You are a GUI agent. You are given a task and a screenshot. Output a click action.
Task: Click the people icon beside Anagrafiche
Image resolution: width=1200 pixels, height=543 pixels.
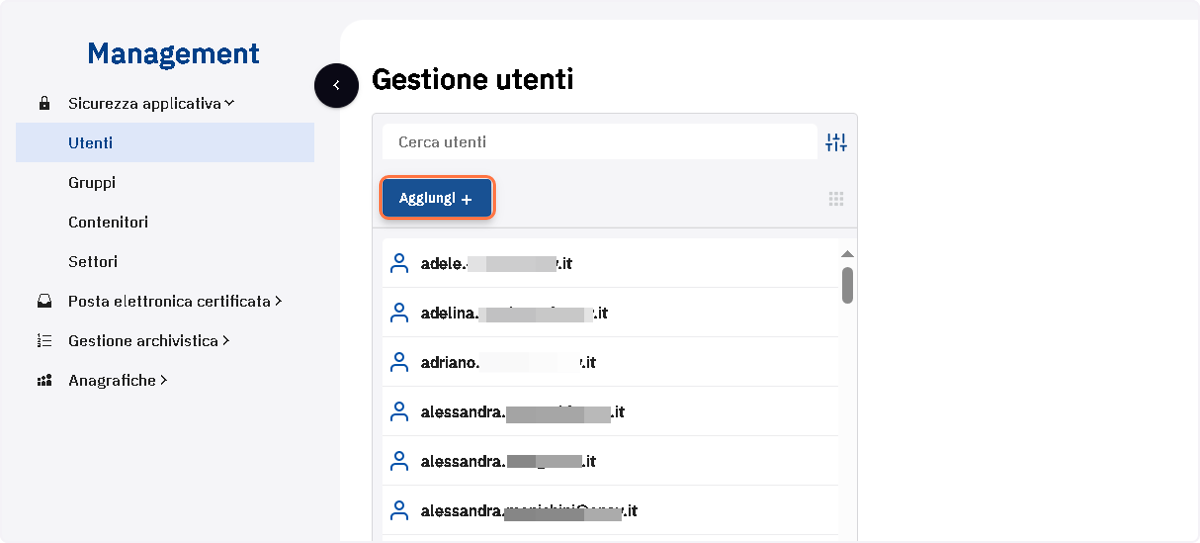pos(44,381)
